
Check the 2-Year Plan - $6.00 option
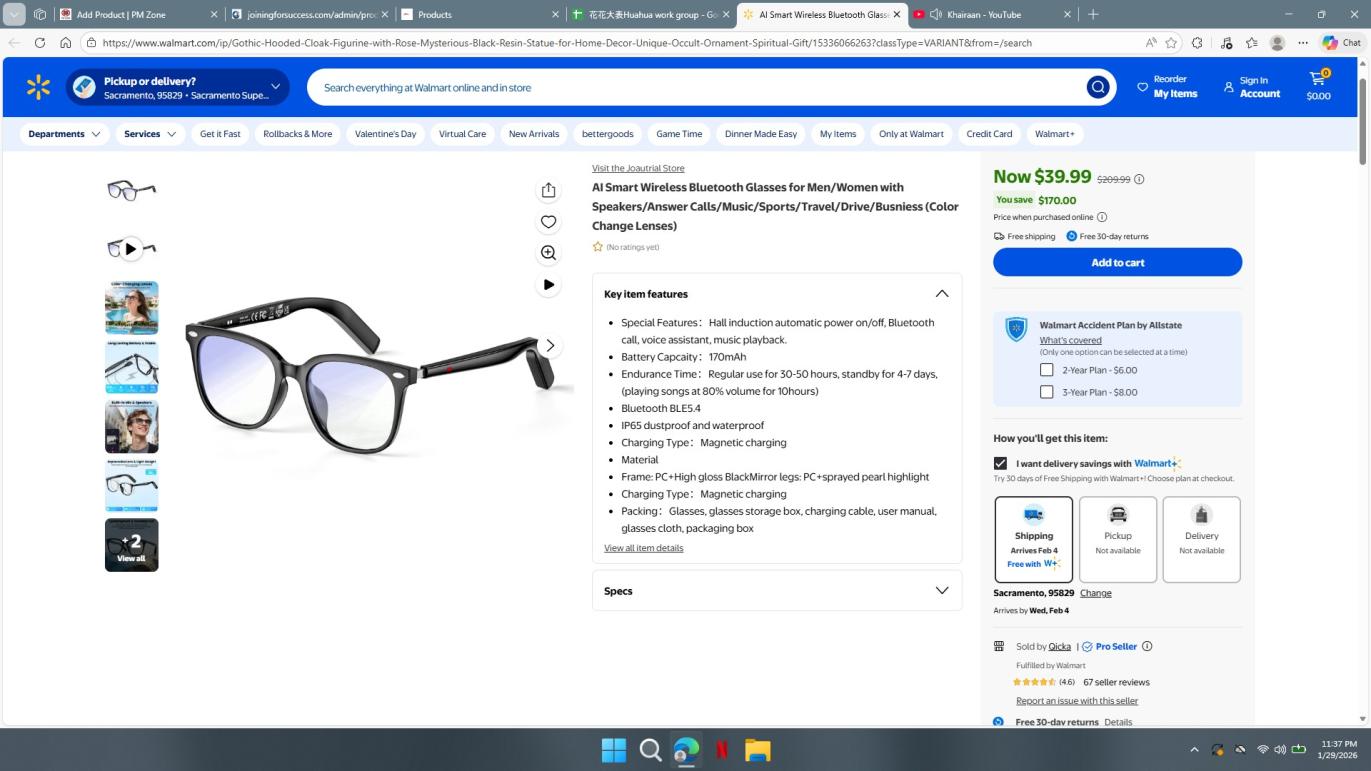point(1046,370)
